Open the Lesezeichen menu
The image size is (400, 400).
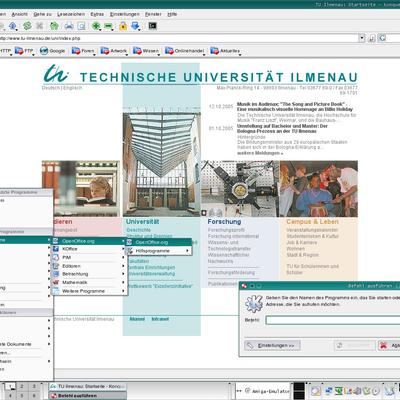click(71, 14)
